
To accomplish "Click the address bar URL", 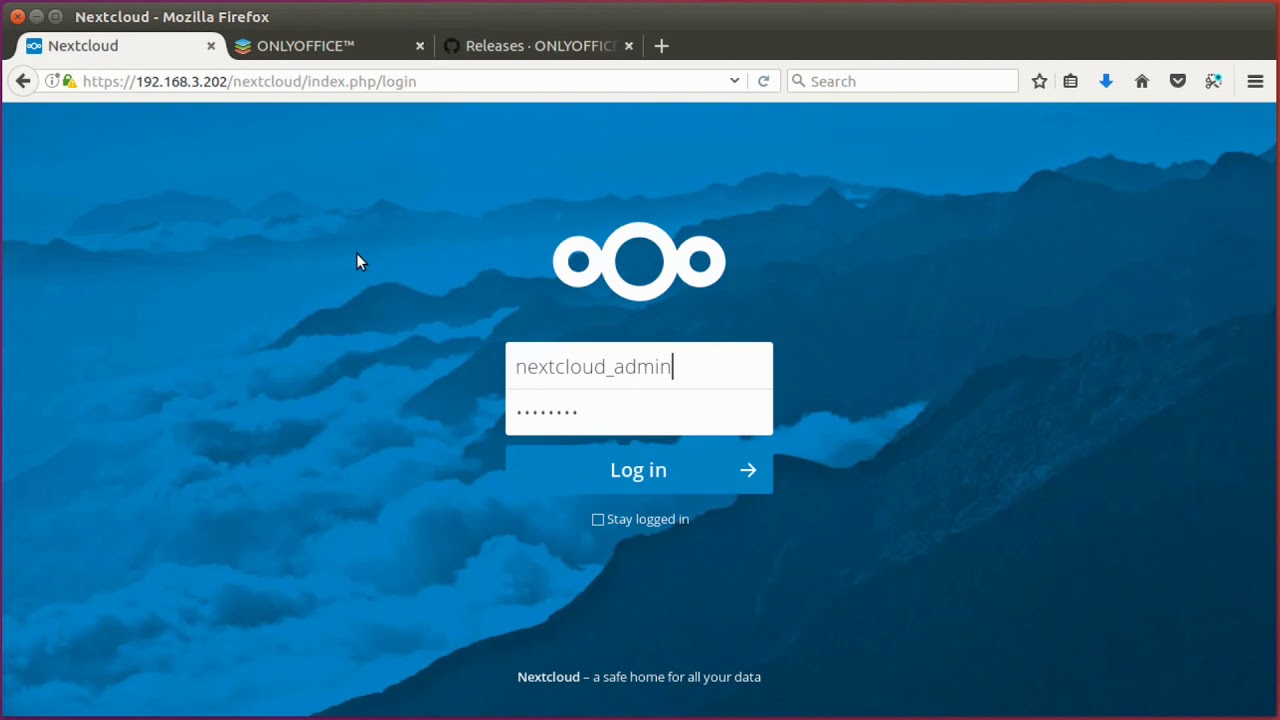I will coord(250,81).
